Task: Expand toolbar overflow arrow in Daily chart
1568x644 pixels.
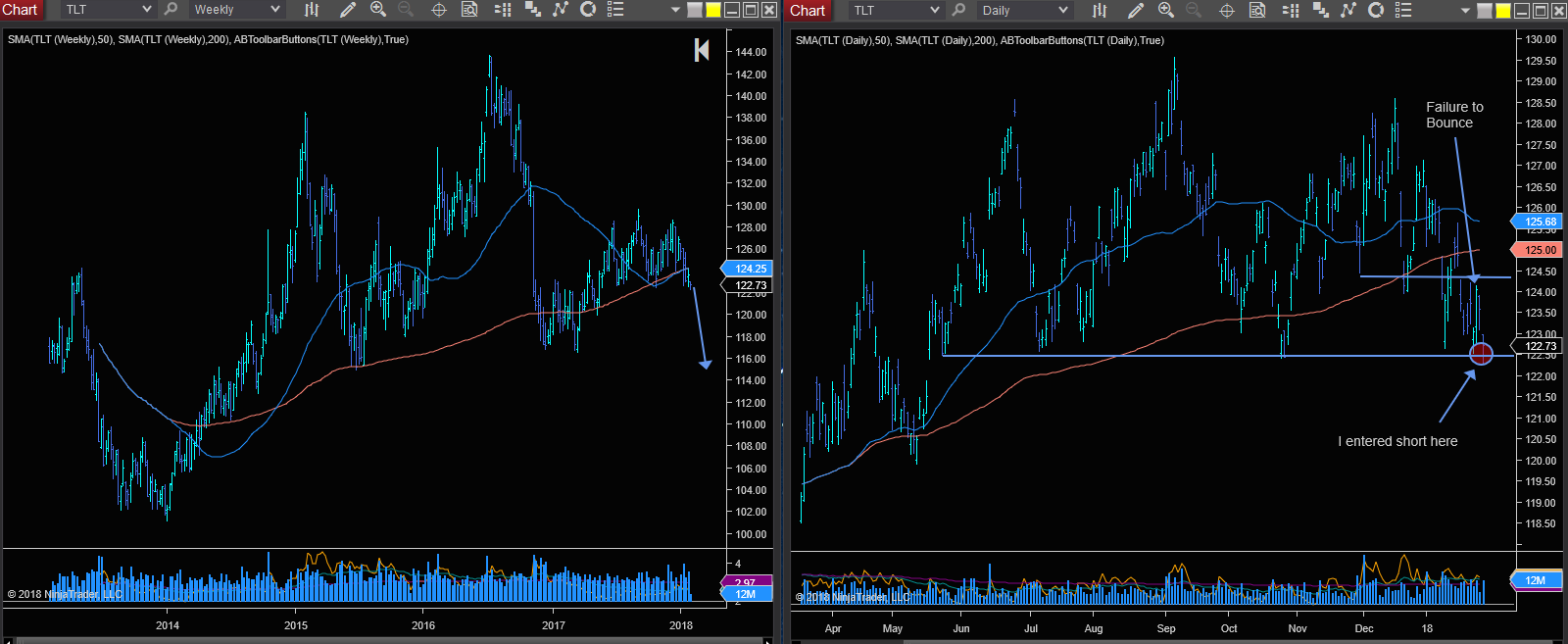Action: coord(1465,11)
